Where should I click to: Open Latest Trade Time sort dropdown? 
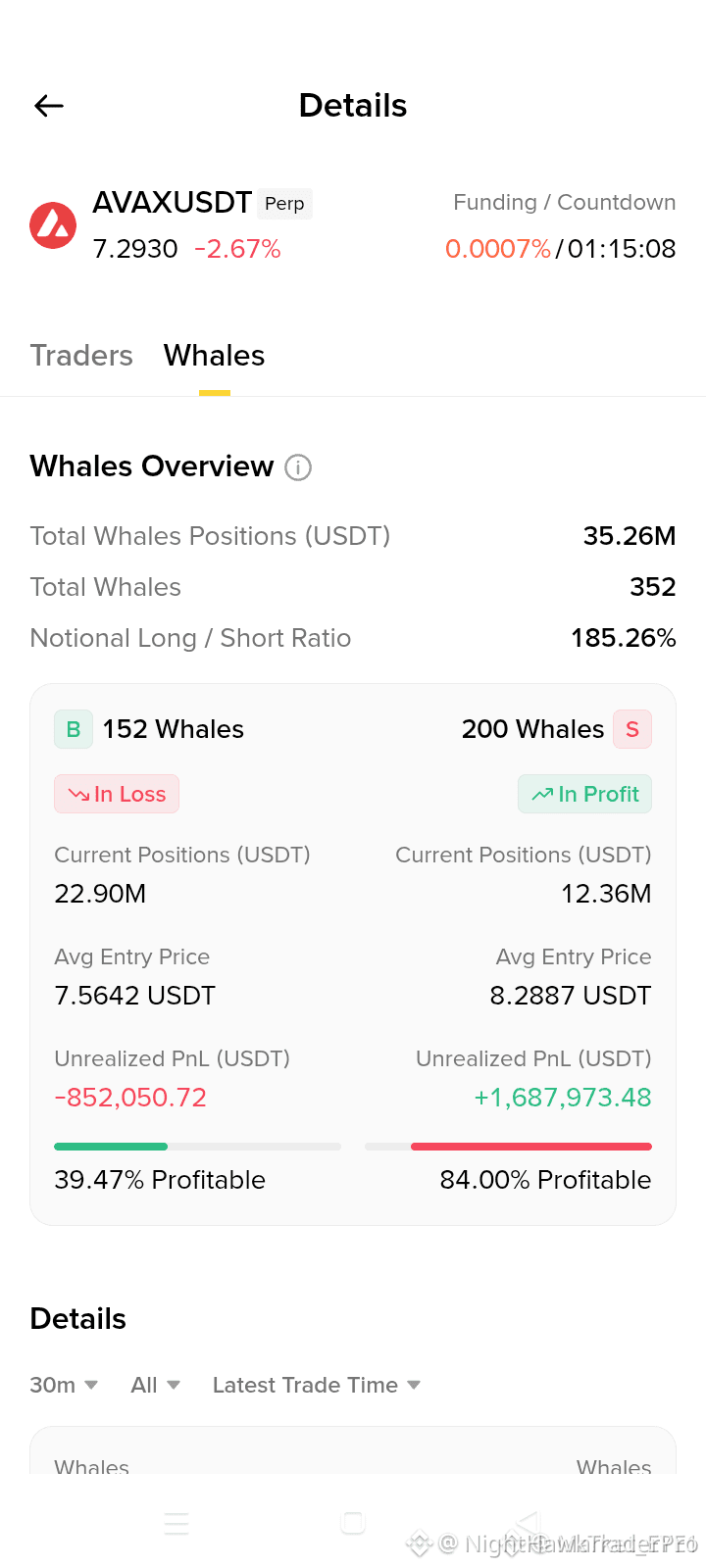317,1385
